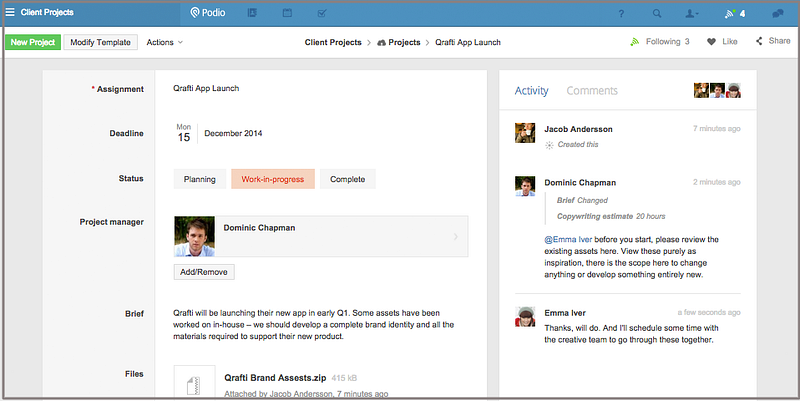This screenshot has width=800, height=401.
Task: Click Client Projects workspace title in top bar
Action: tap(47, 12)
